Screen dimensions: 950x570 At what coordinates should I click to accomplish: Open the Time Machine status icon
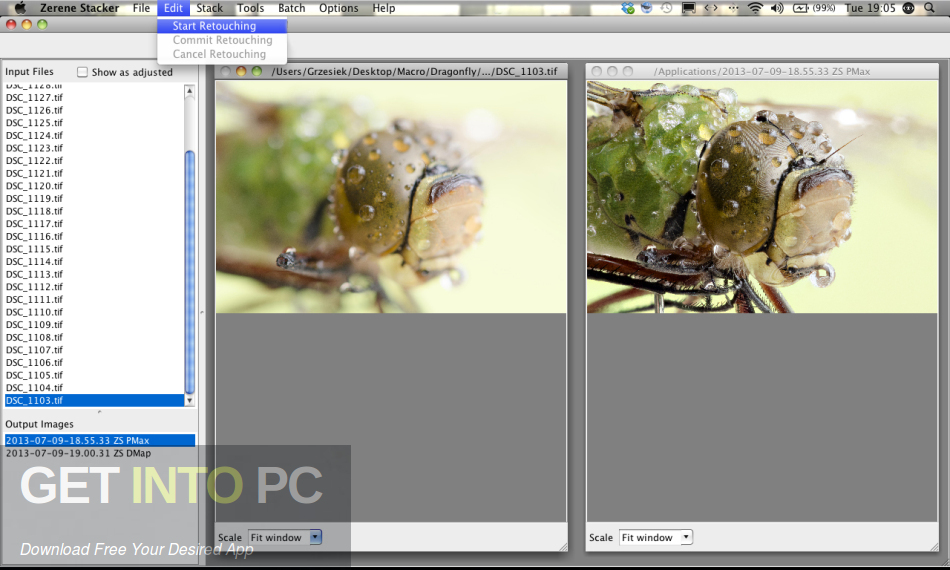point(666,8)
